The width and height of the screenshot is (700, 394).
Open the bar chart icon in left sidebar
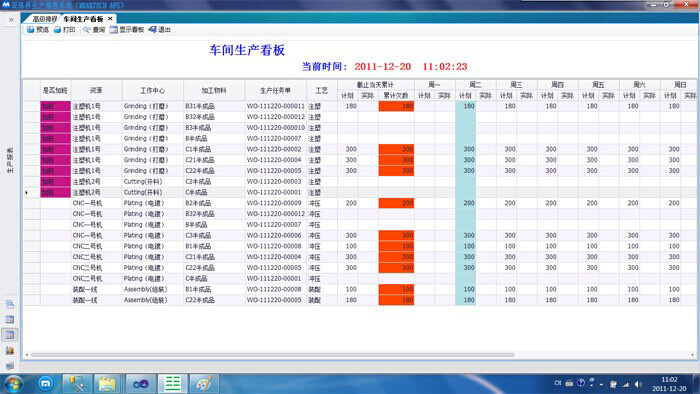click(9, 350)
